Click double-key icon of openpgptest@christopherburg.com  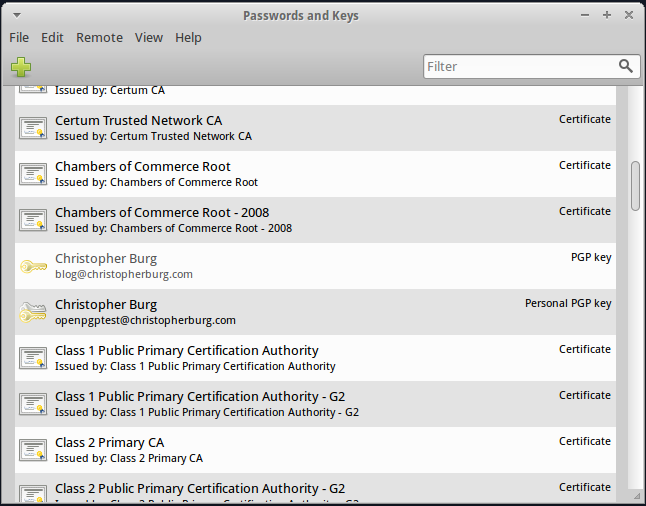click(33, 312)
